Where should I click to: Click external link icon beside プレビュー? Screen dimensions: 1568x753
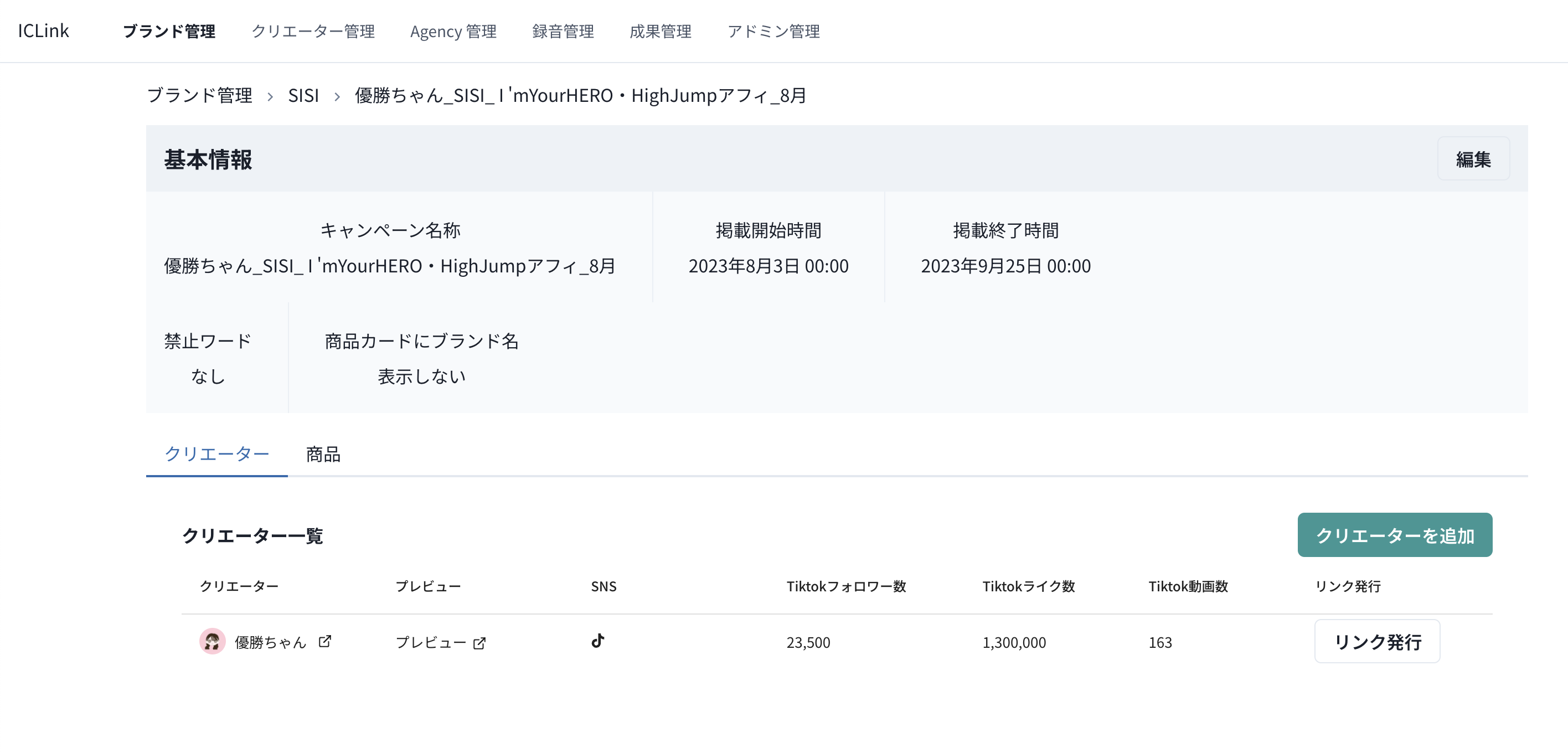tap(479, 643)
